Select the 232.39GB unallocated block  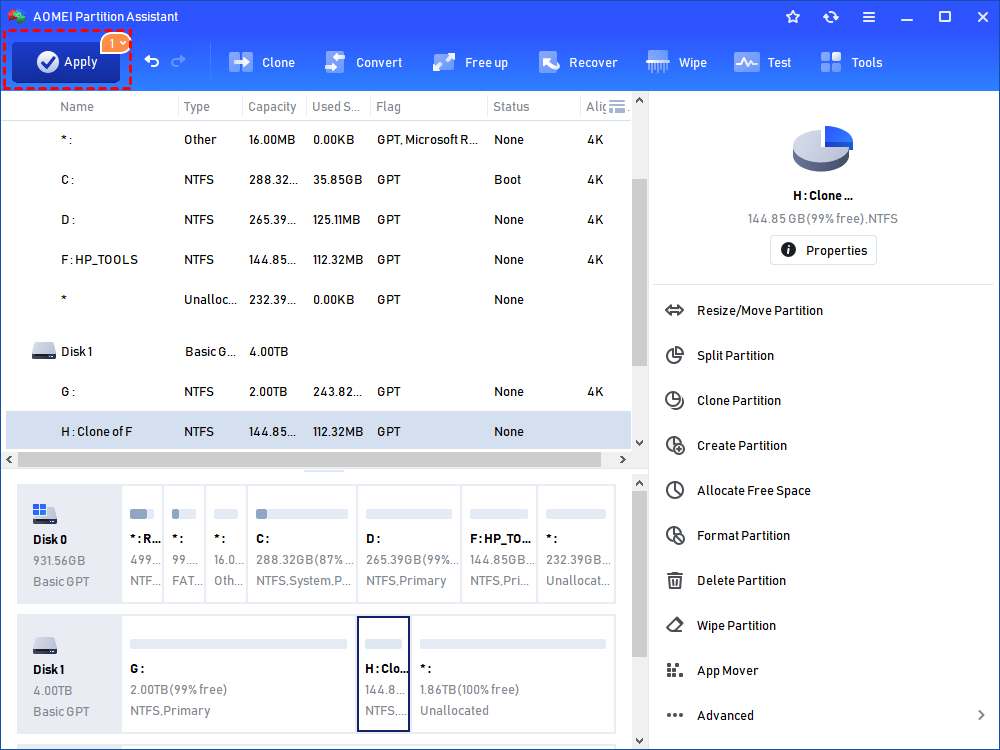click(x=576, y=544)
